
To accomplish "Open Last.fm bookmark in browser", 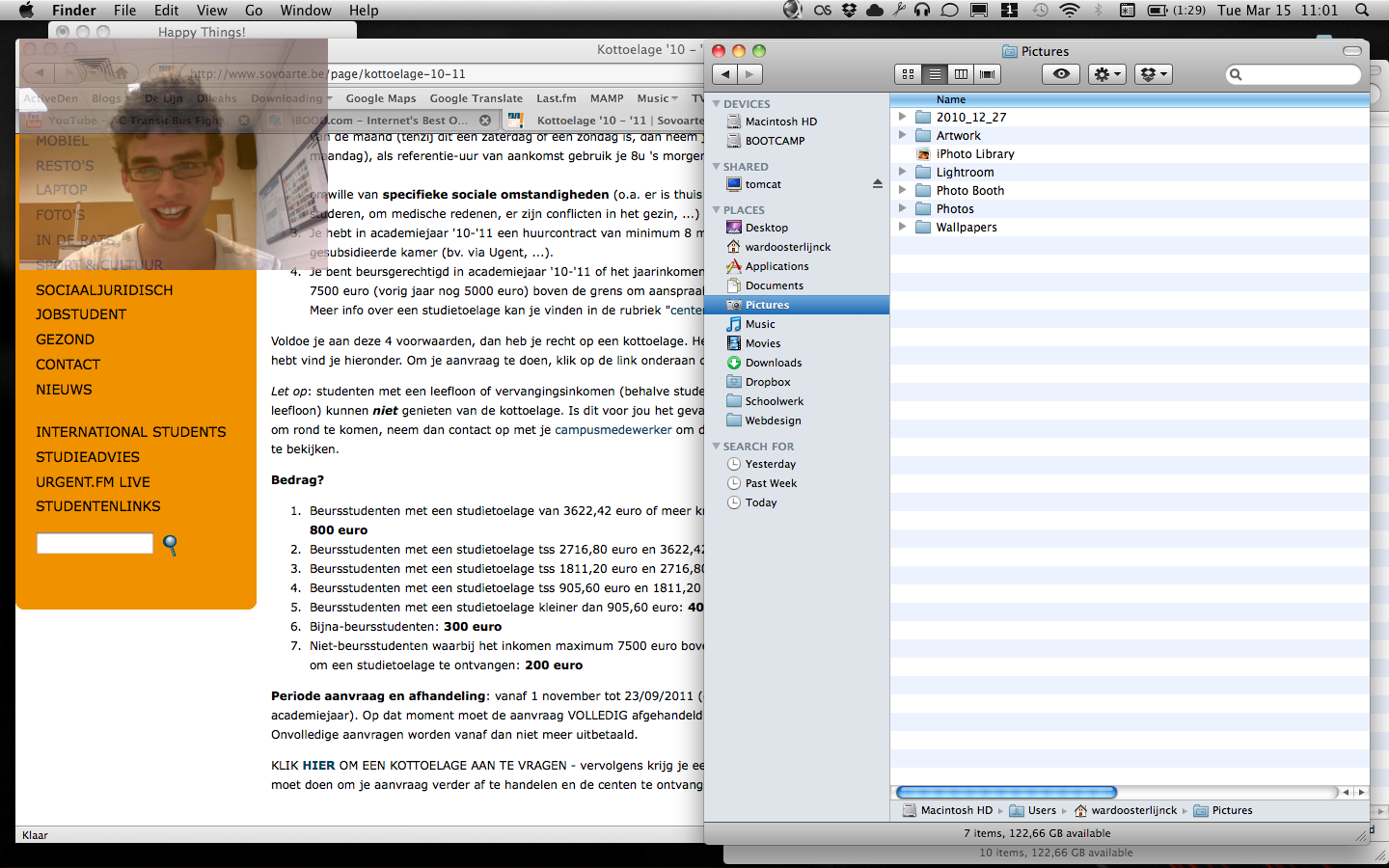I will pyautogui.click(x=556, y=98).
